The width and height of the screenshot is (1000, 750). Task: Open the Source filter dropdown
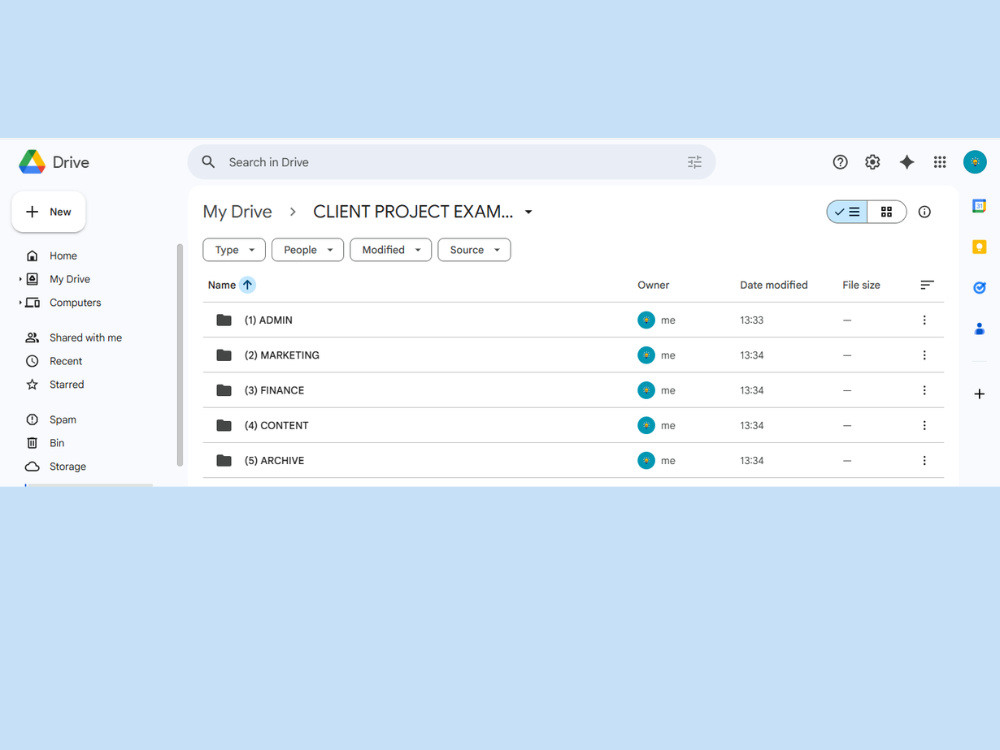click(x=474, y=250)
